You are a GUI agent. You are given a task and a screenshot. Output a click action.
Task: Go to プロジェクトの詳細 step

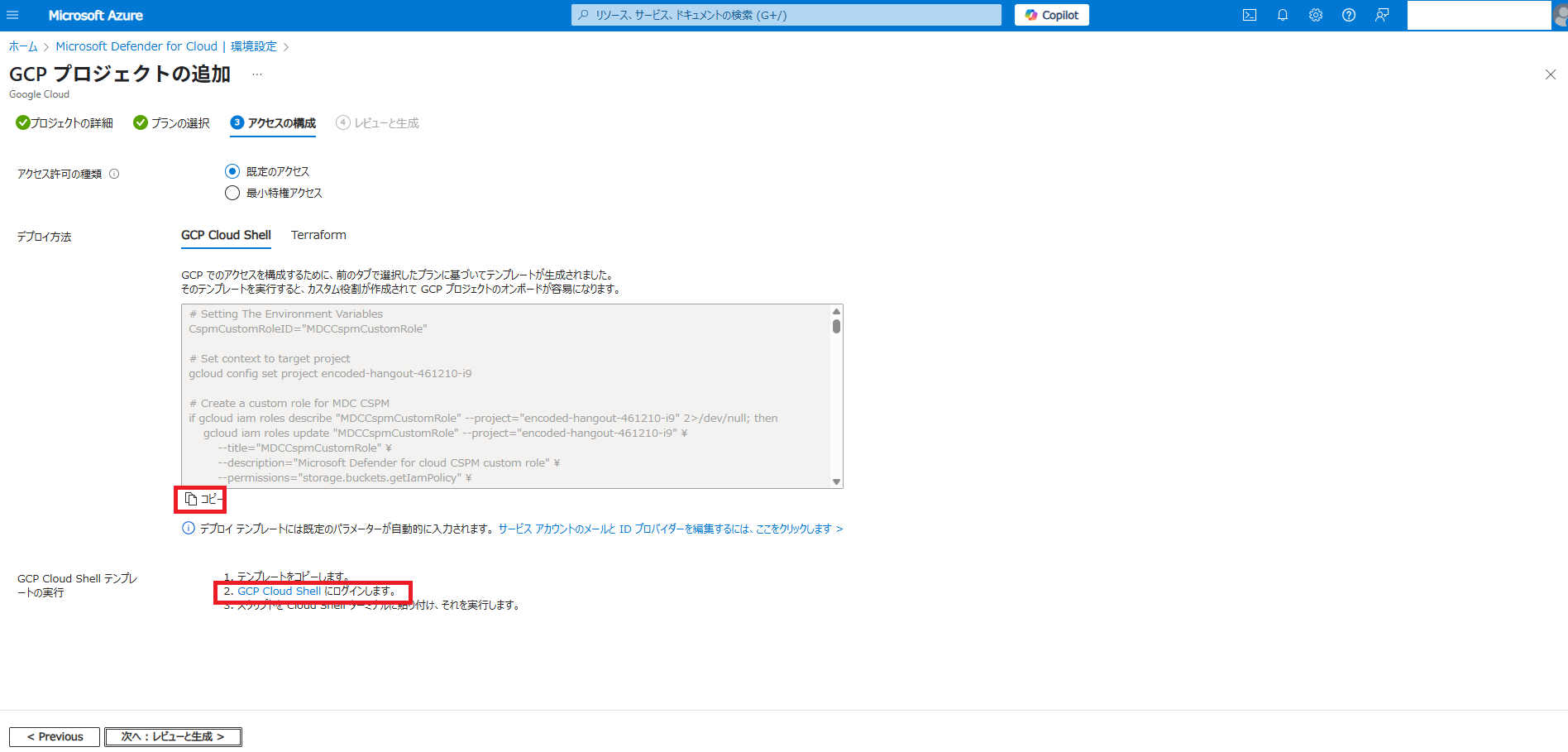pos(65,122)
